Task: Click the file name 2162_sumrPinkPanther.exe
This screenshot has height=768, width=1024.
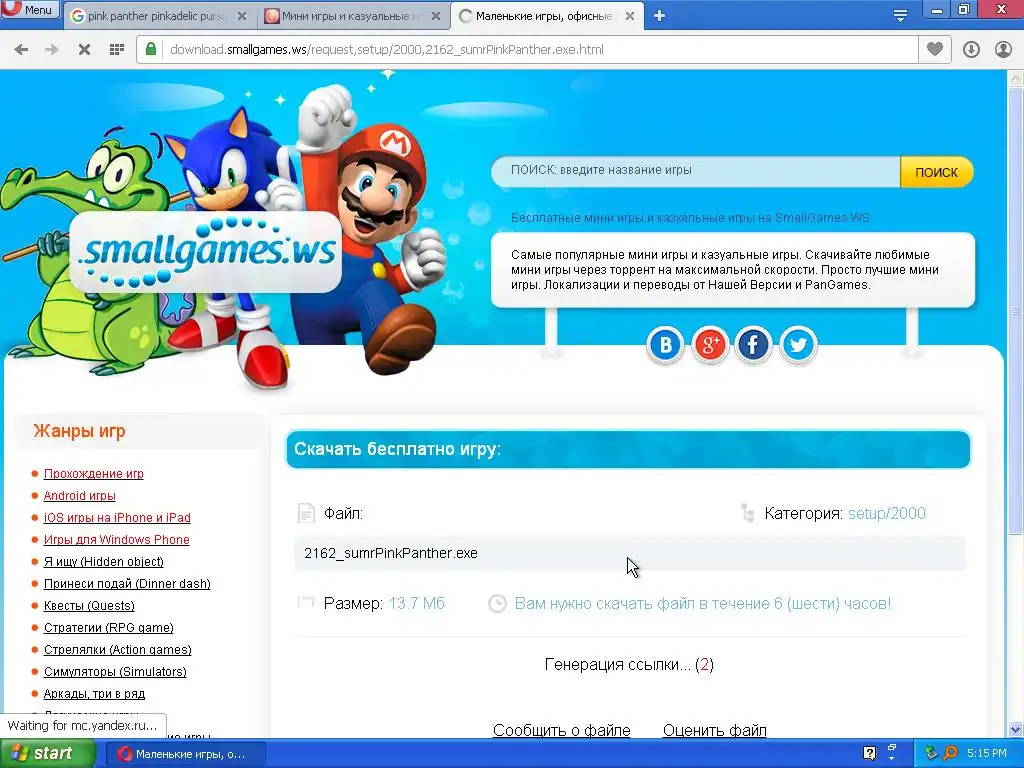Action: coord(391,553)
